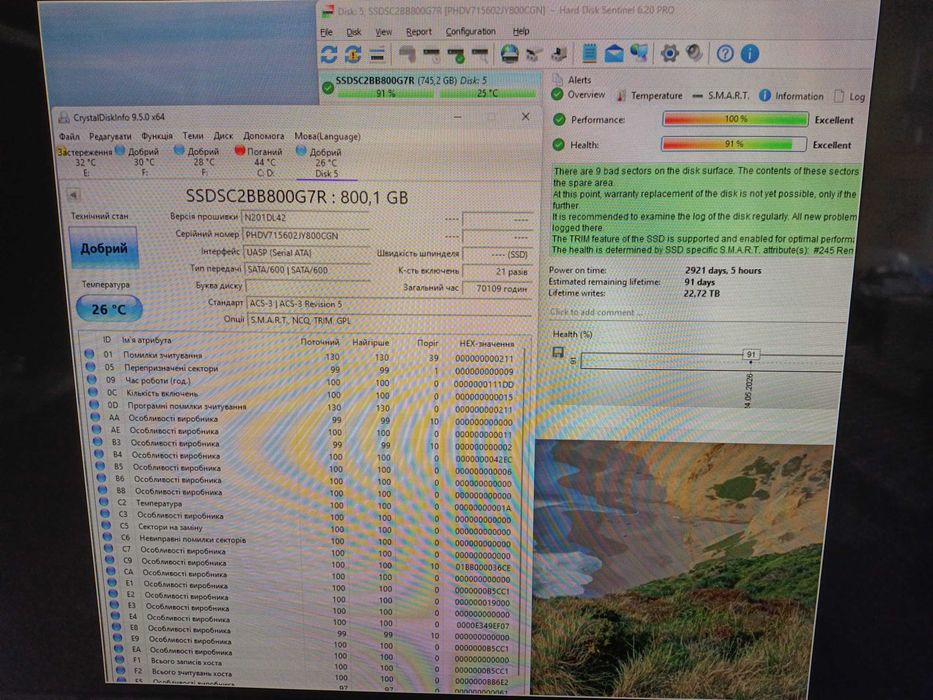
Task: Select the Добрий 28 °C disk
Action: point(201,162)
